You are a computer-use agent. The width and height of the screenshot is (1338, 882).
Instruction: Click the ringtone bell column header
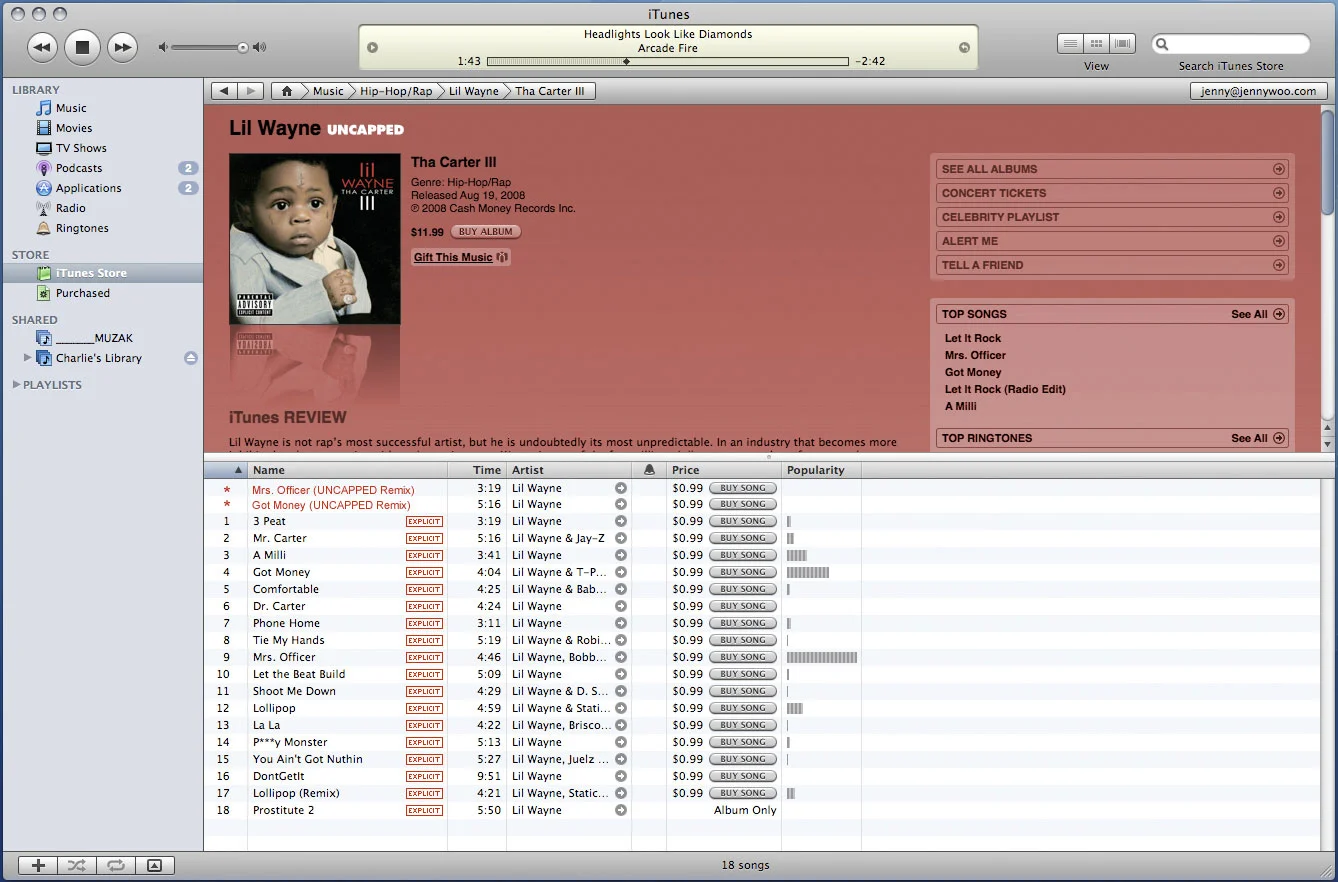pos(649,470)
